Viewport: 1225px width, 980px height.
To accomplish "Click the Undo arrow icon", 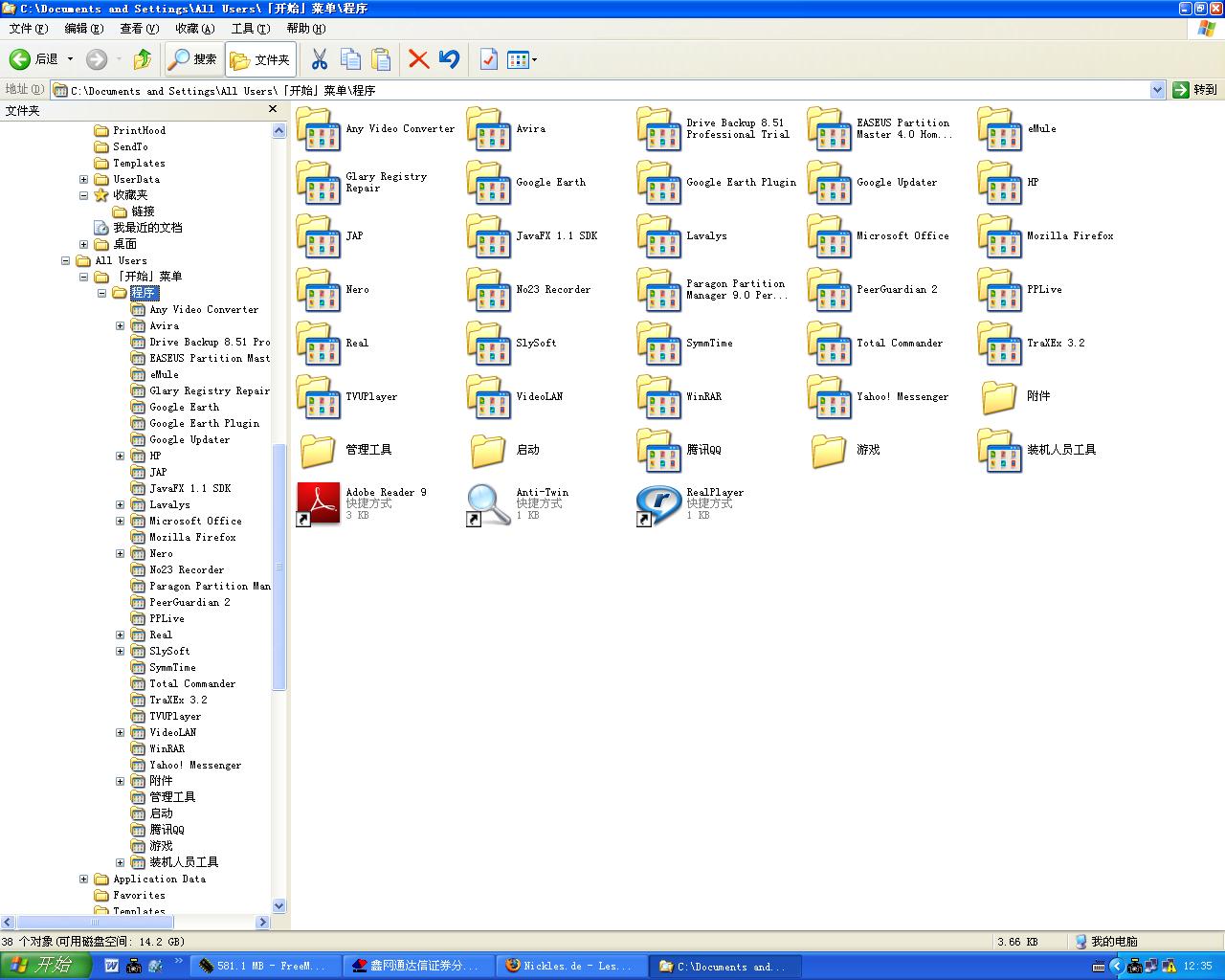I will 449,59.
